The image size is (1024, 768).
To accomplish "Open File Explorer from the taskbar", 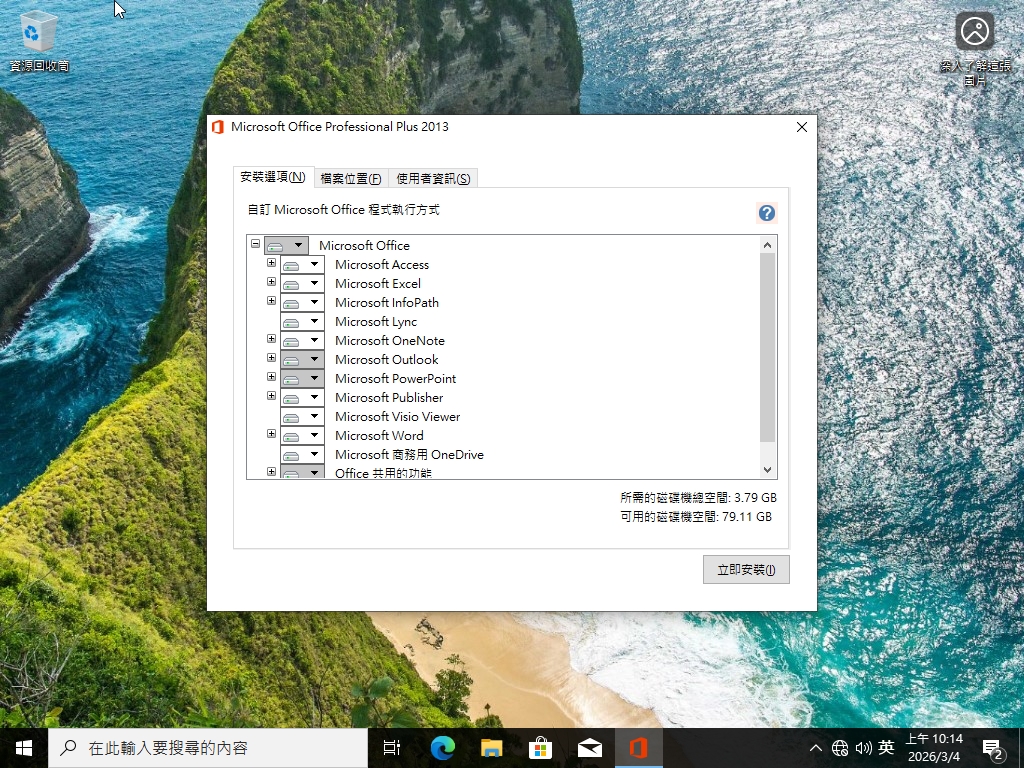I will click(491, 748).
